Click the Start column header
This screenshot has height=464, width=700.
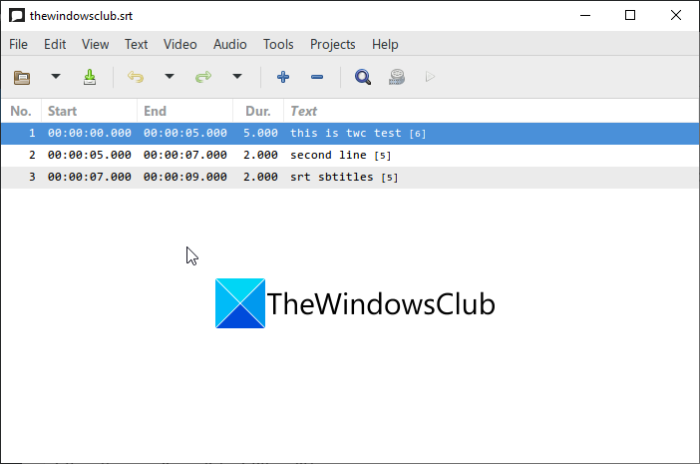89,111
